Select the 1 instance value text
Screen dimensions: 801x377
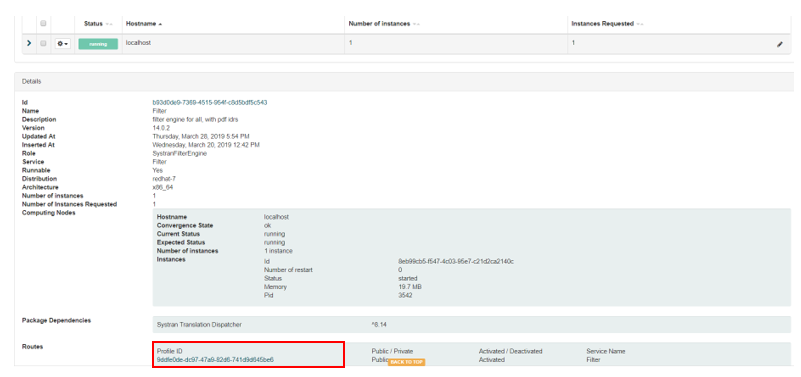[x=278, y=251]
